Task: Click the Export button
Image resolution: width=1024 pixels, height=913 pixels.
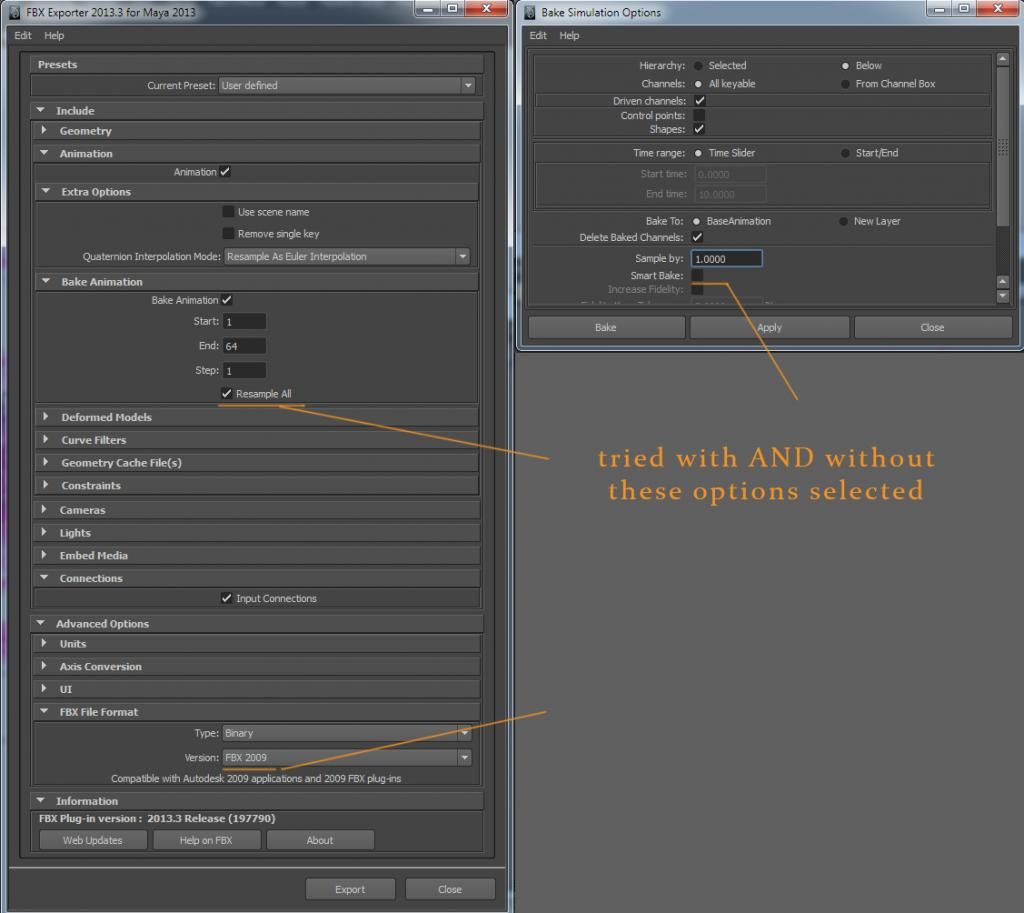Action: [350, 889]
